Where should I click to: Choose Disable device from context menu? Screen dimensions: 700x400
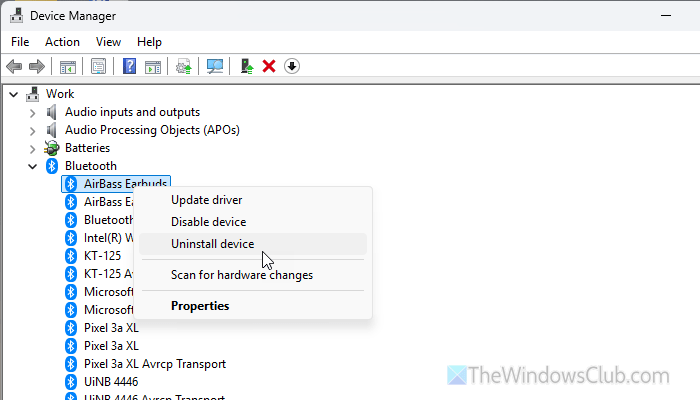click(253, 222)
